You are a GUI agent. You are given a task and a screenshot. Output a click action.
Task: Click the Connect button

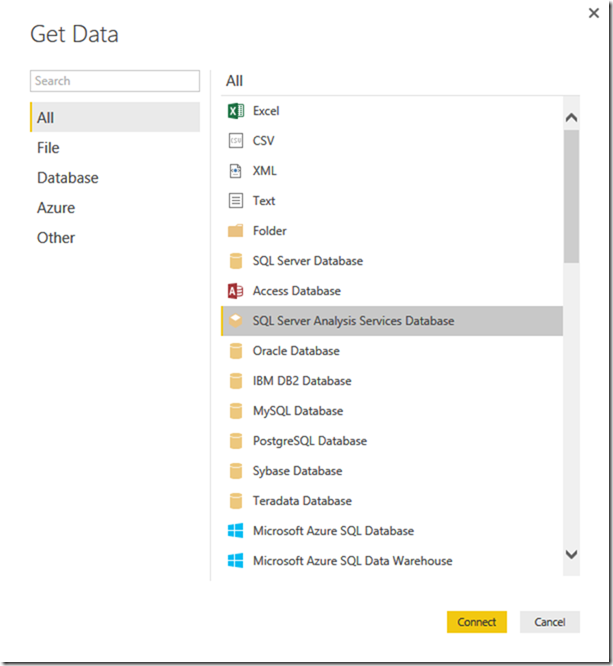477,622
